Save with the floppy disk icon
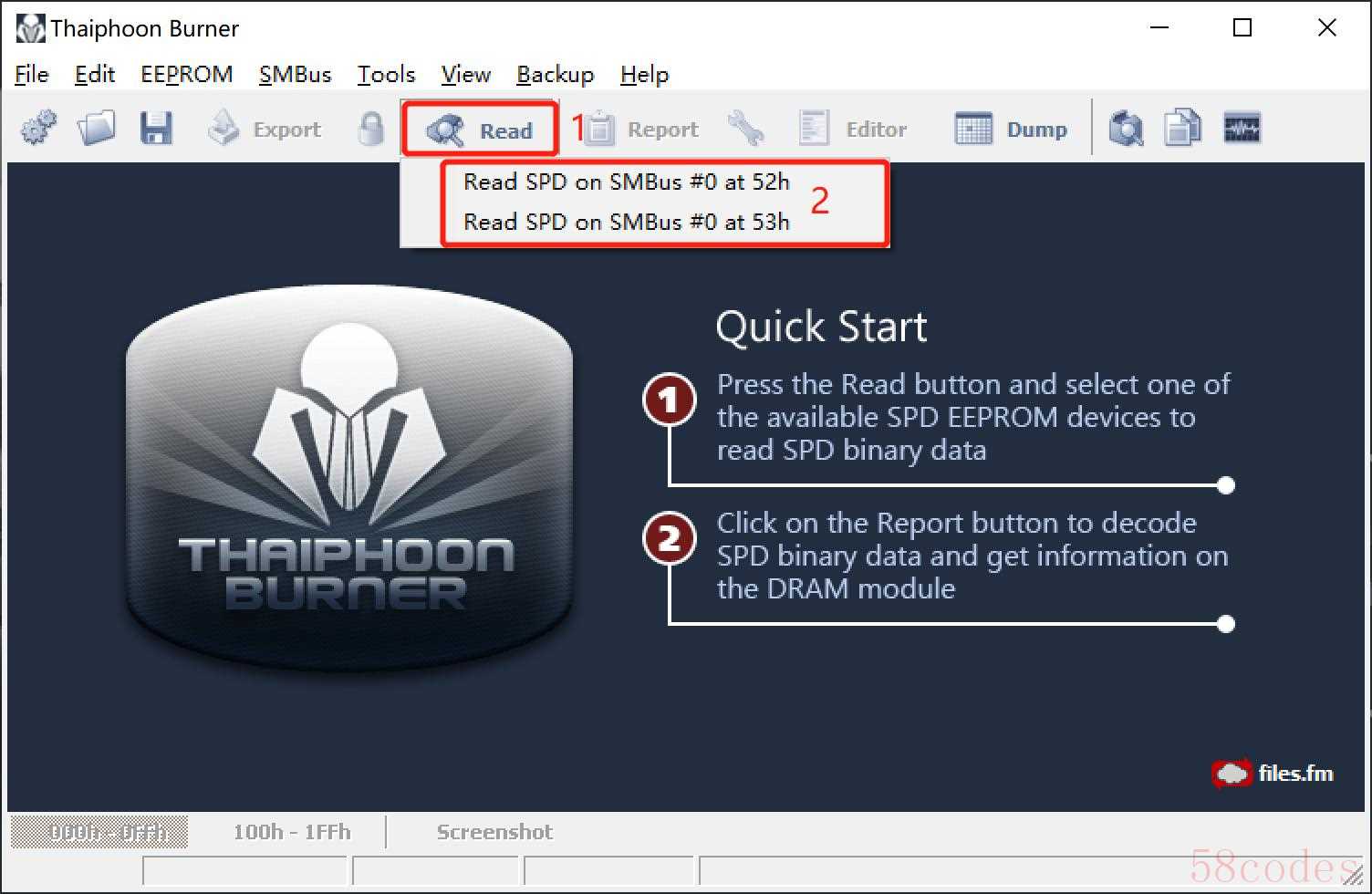Screen dimensions: 1372x894 (157, 129)
